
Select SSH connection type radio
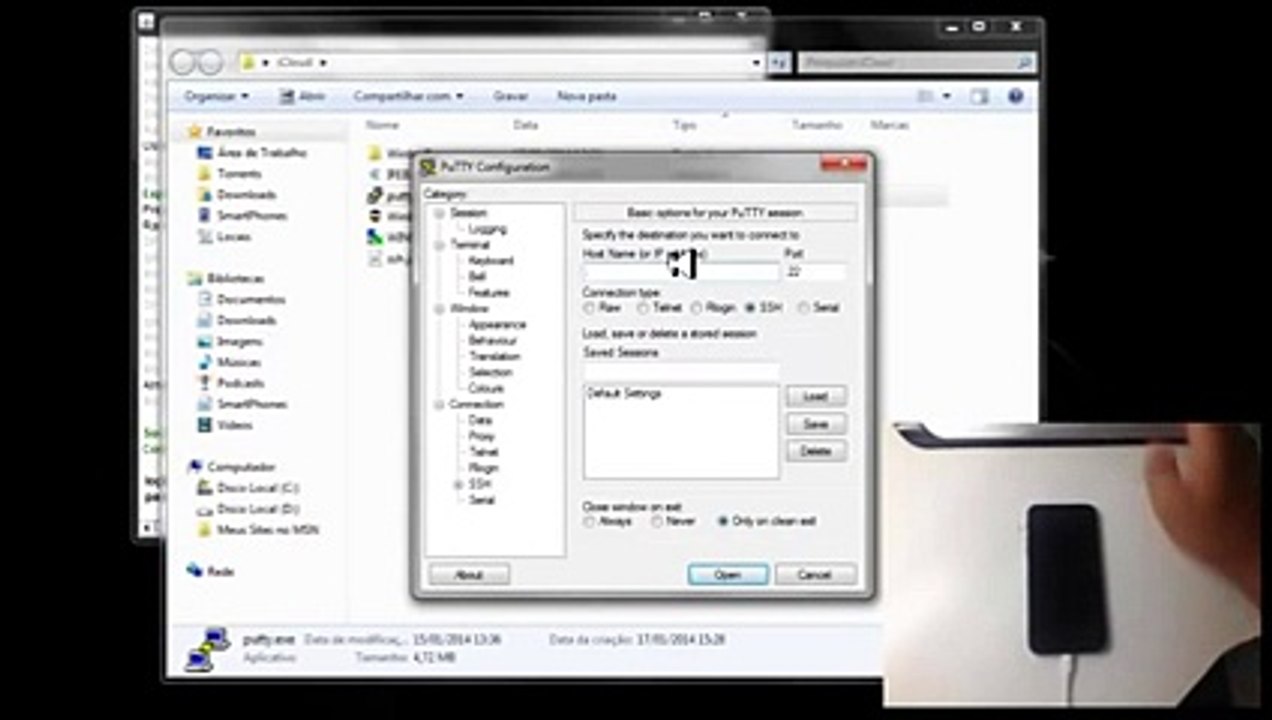point(750,308)
